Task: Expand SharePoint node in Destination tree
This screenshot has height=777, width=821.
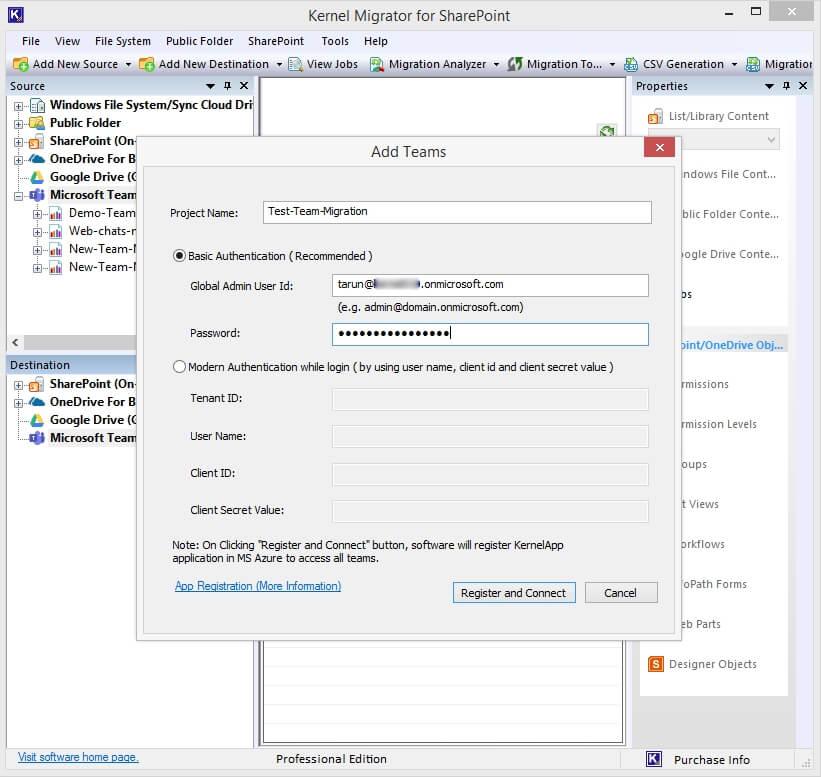Action: [x=18, y=386]
